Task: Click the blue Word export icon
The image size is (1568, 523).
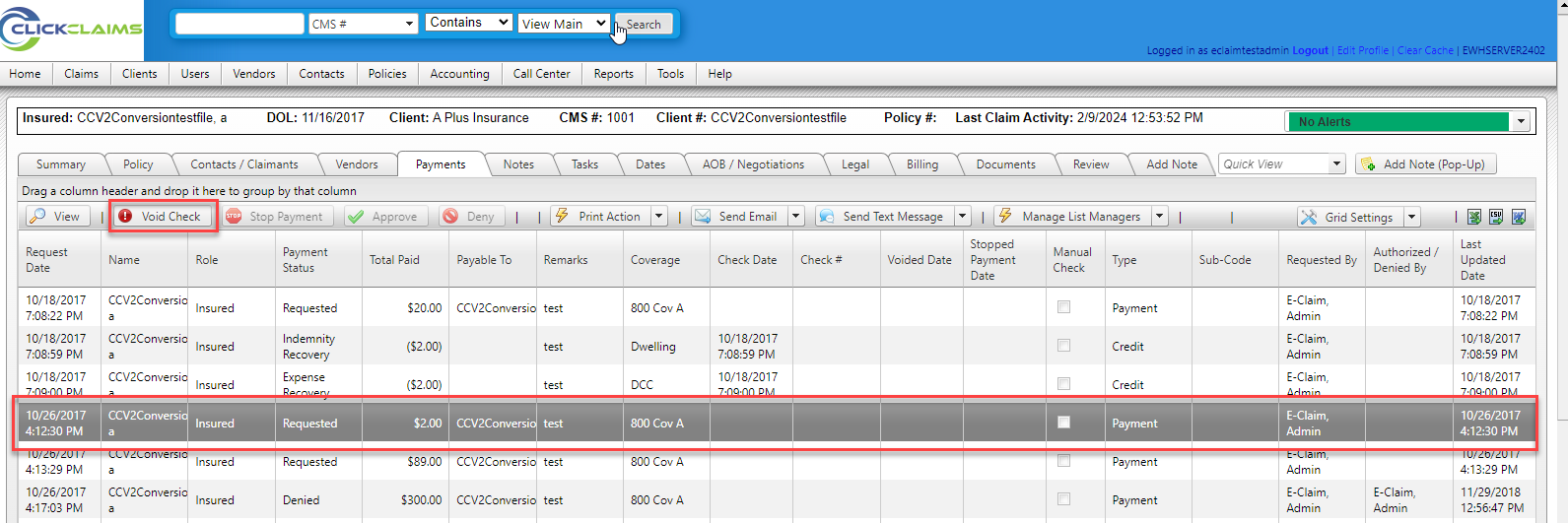Action: click(x=1519, y=218)
